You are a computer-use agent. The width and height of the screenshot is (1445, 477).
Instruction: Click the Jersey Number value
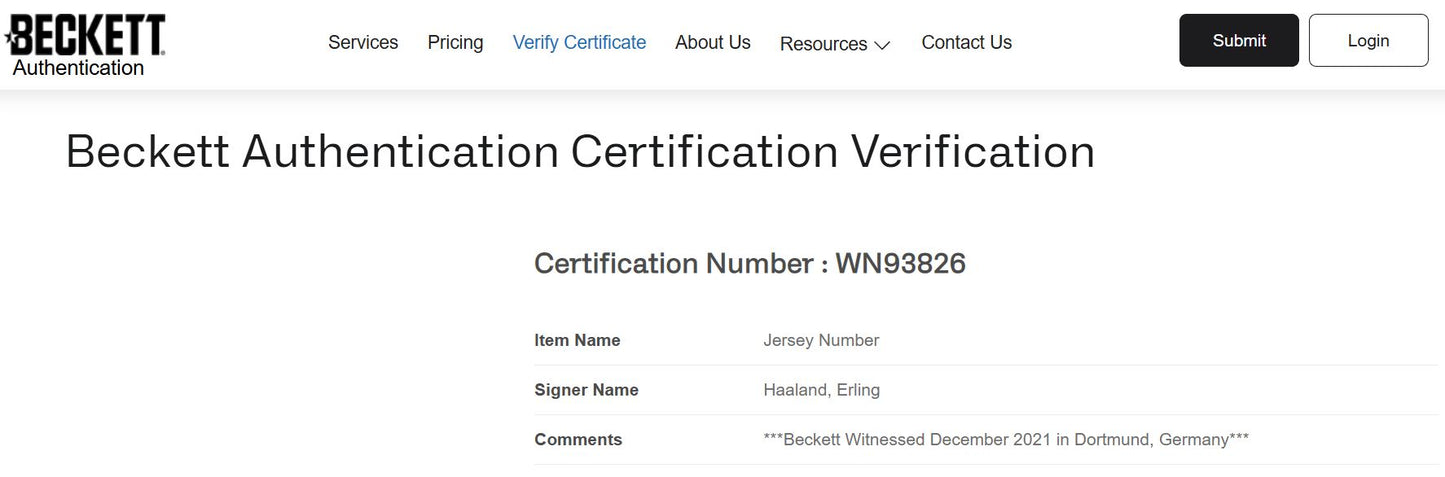[821, 340]
